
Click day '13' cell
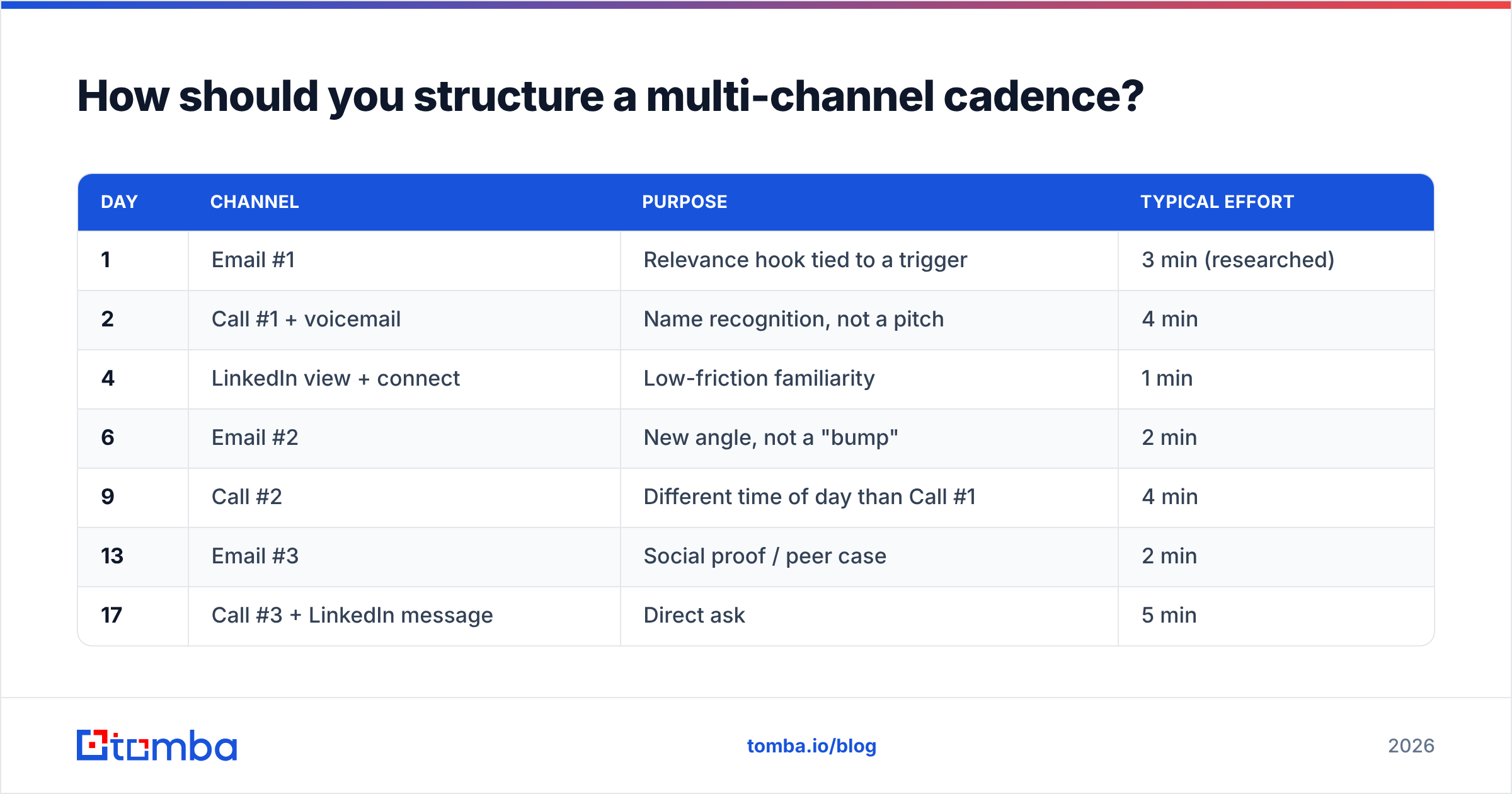pos(133,556)
